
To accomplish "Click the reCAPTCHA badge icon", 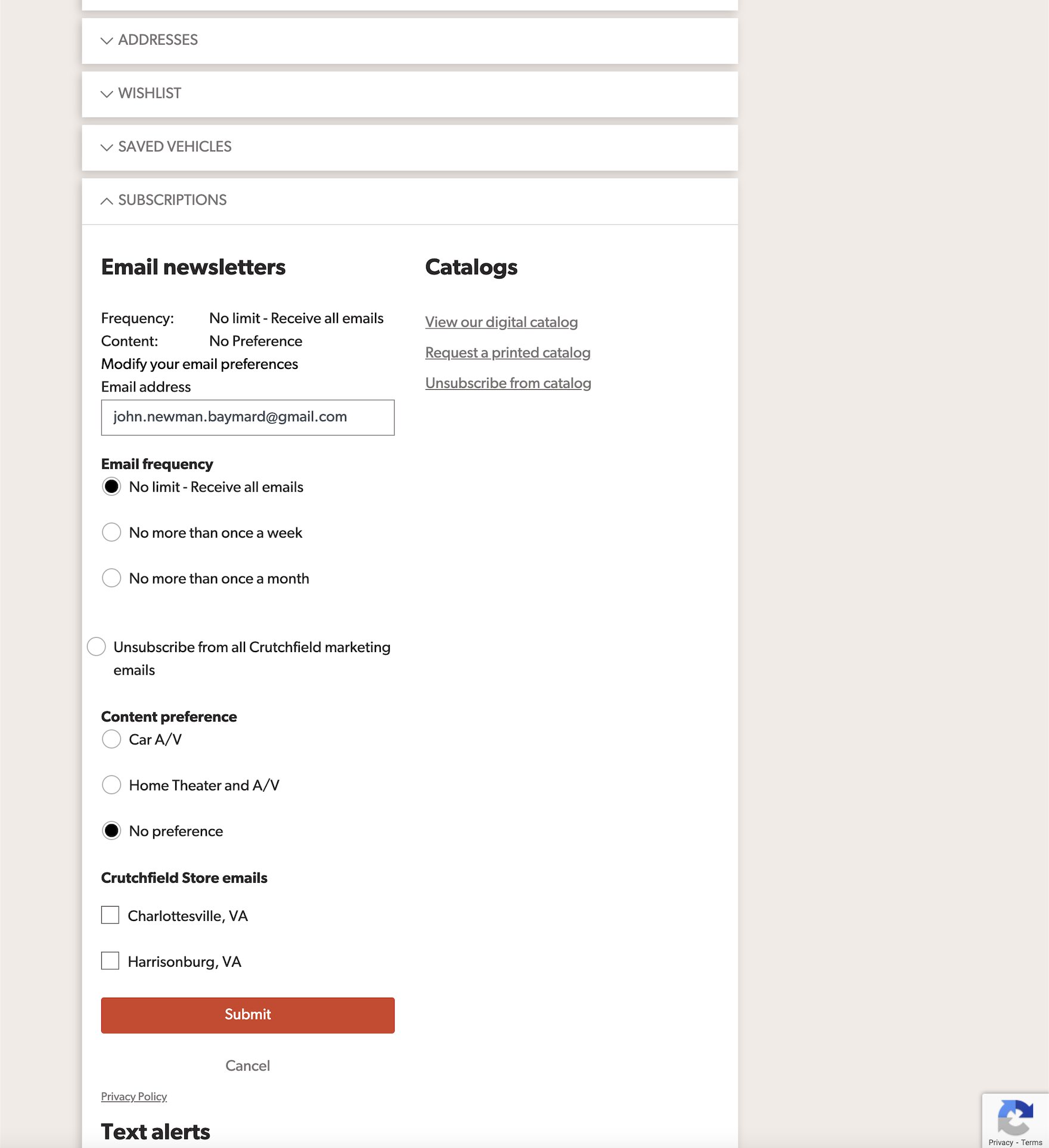I will (x=1015, y=1117).
